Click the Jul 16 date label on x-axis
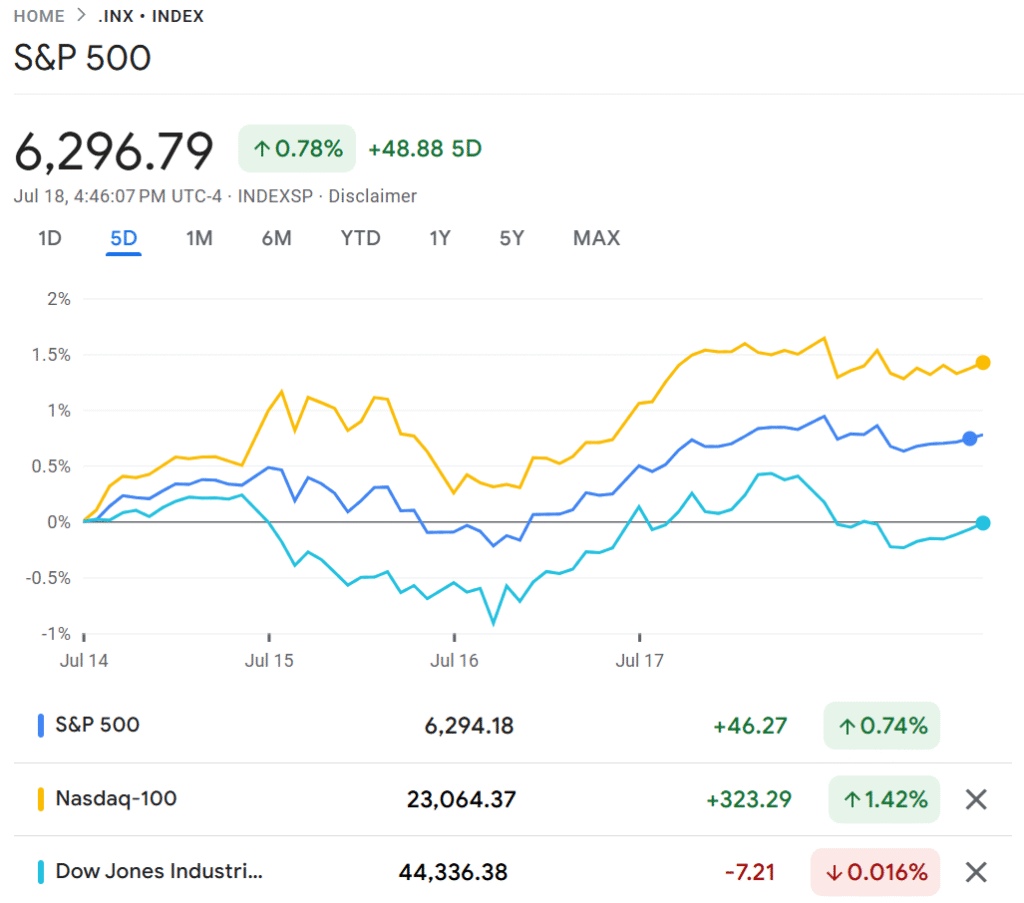Image resolution: width=1024 pixels, height=903 pixels. pyautogui.click(x=454, y=661)
